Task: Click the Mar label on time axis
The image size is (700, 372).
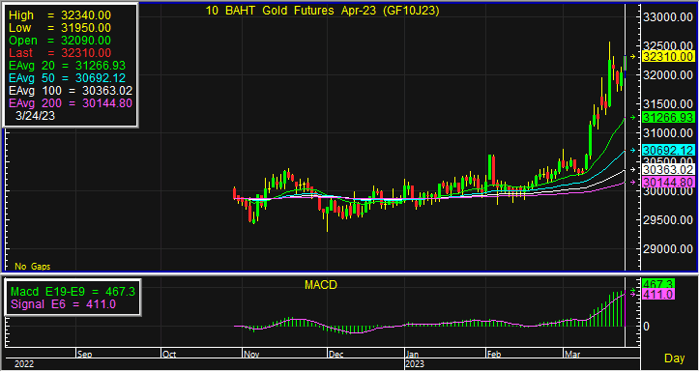Action: point(572,355)
